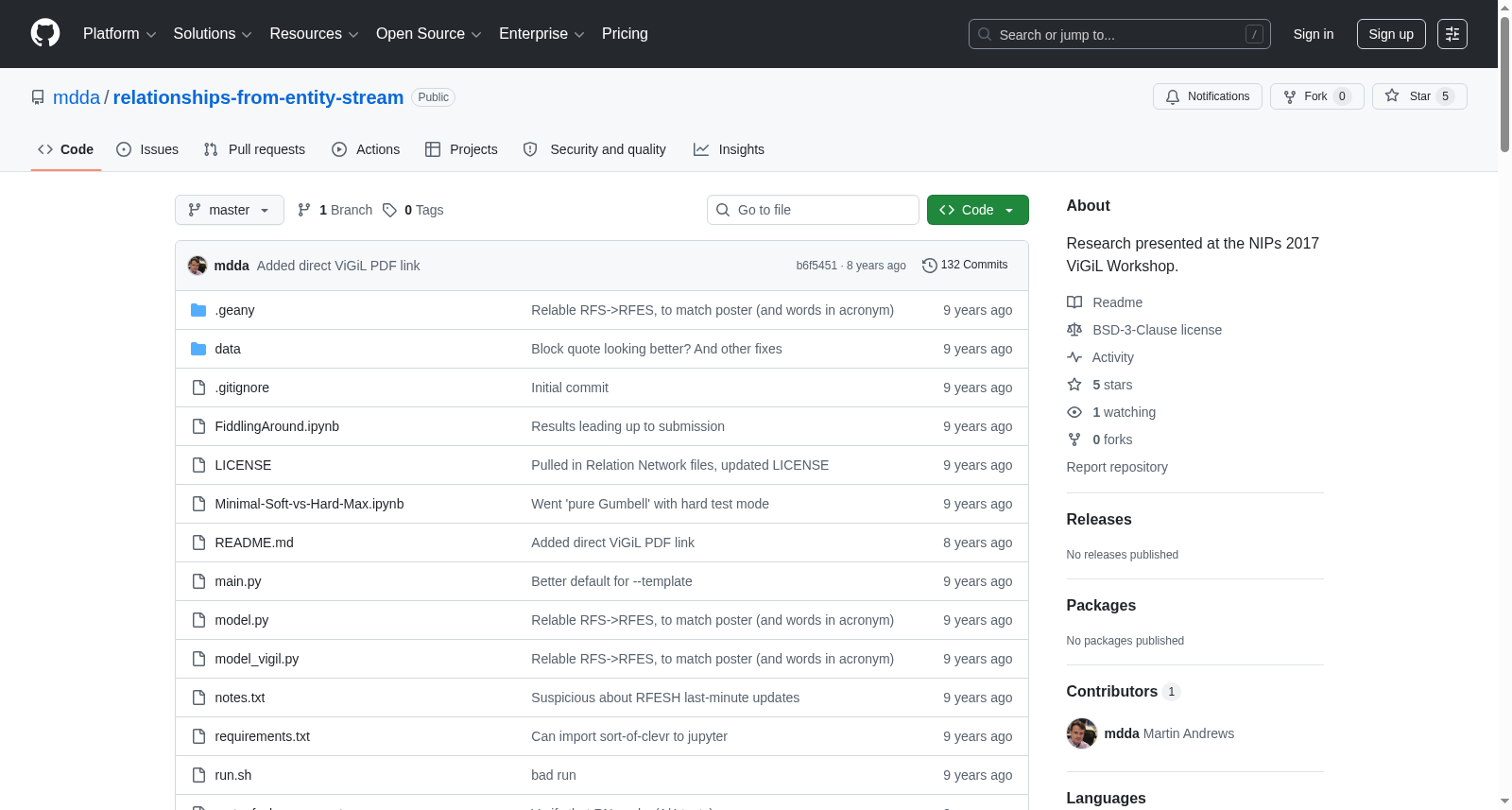The height and width of the screenshot is (810, 1512).
Task: Click the eye icon beside watching
Action: point(1074,412)
